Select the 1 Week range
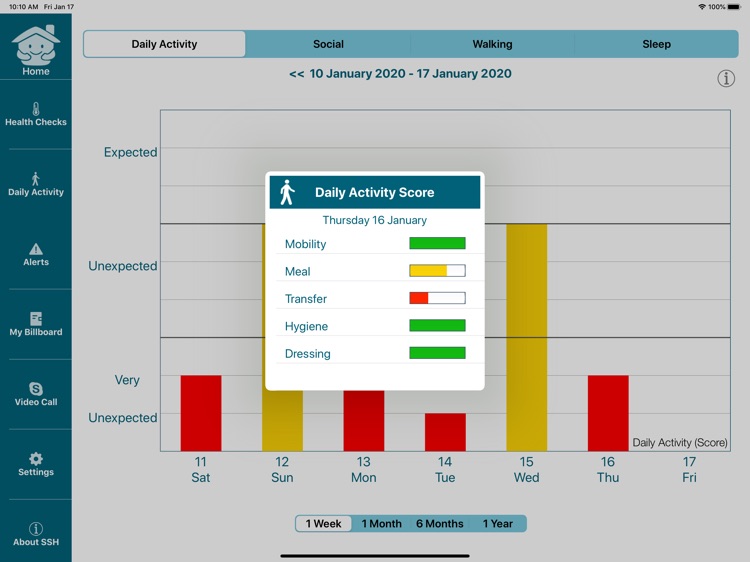The width and height of the screenshot is (750, 562). [324, 524]
